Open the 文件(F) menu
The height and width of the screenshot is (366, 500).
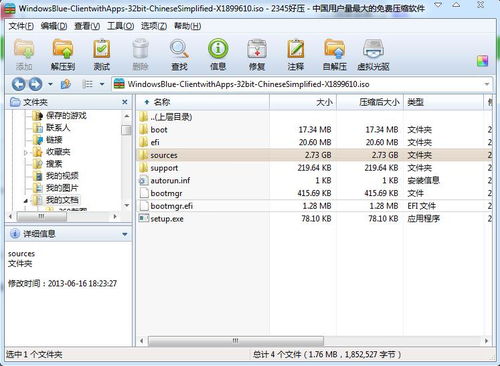(x=21, y=26)
